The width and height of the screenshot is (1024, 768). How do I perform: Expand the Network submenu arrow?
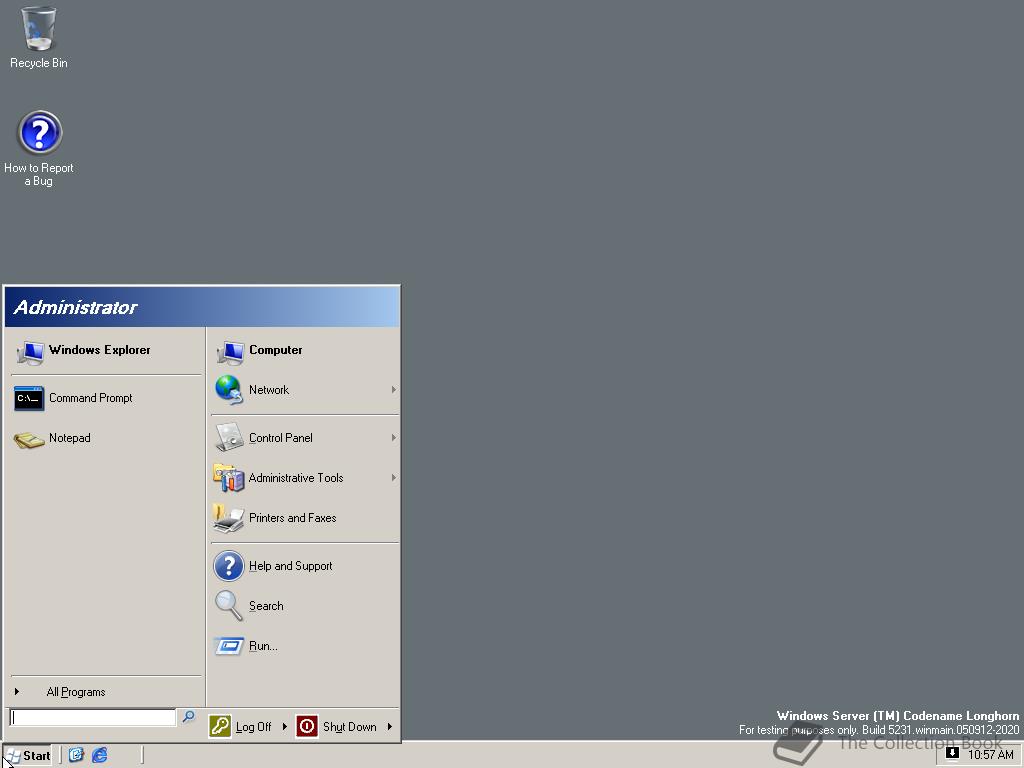tap(393, 390)
